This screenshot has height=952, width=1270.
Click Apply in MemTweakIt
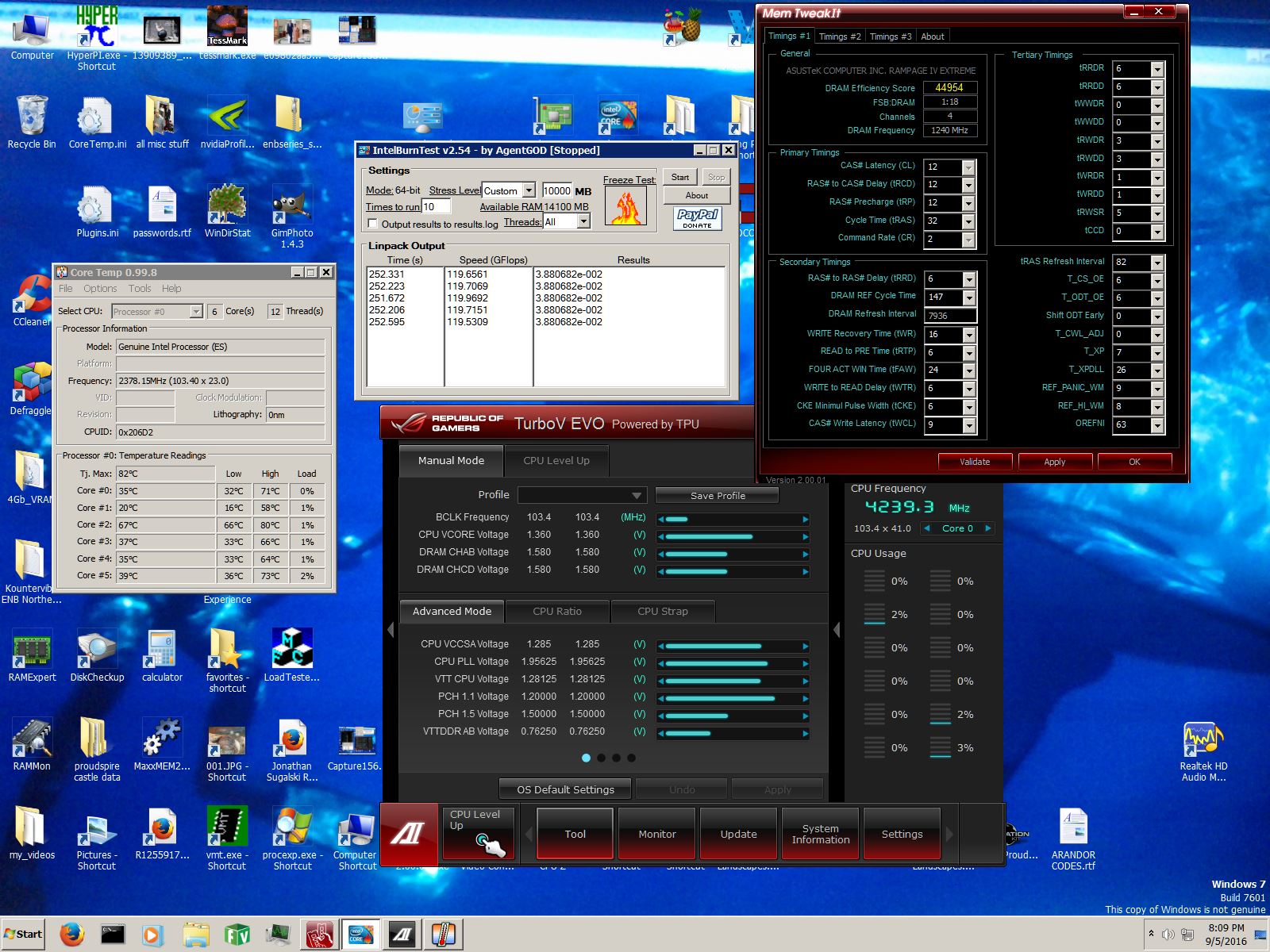[x=1055, y=462]
